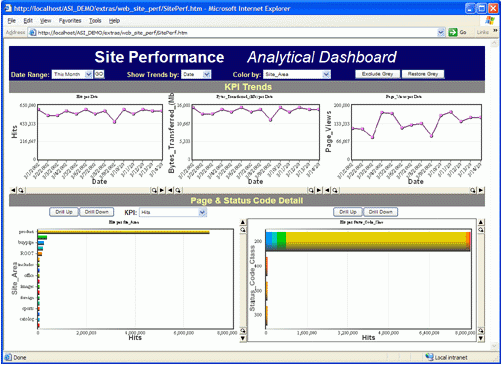502x365 pixels.
Task: Click the Restore Grey button
Action: point(423,74)
